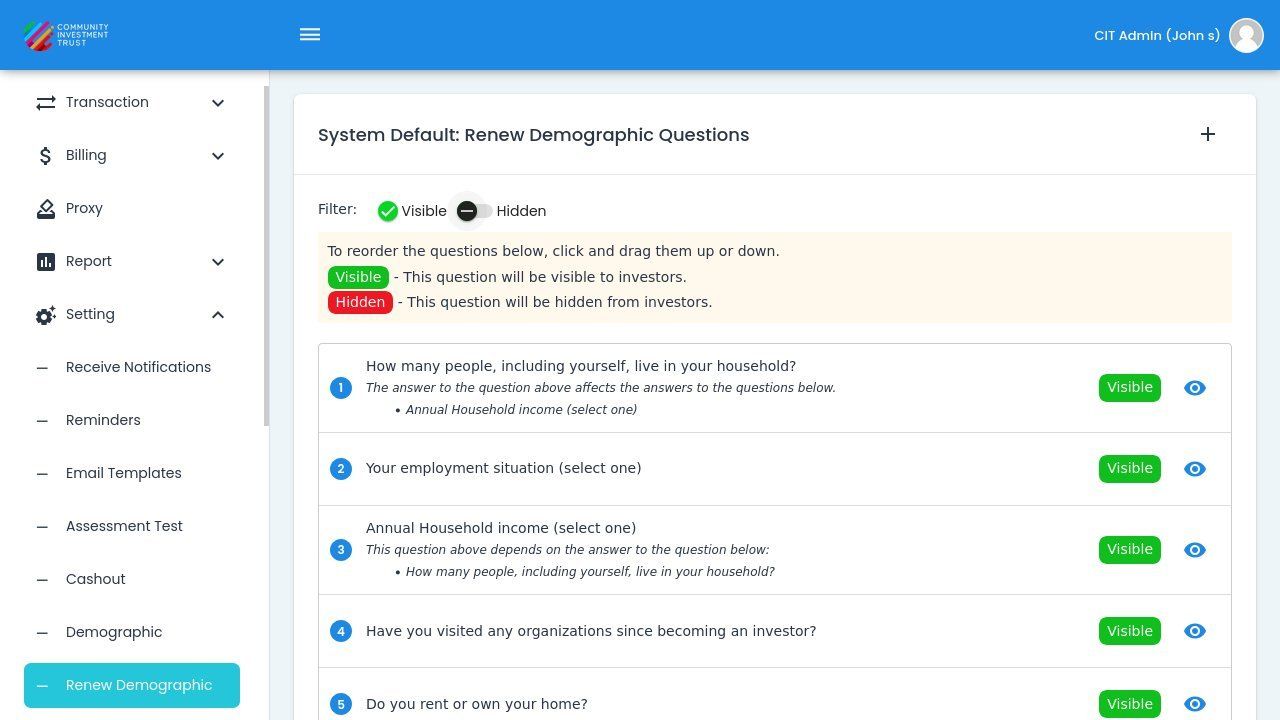Select the Email Templates menu item
1280x720 pixels.
tap(123, 473)
